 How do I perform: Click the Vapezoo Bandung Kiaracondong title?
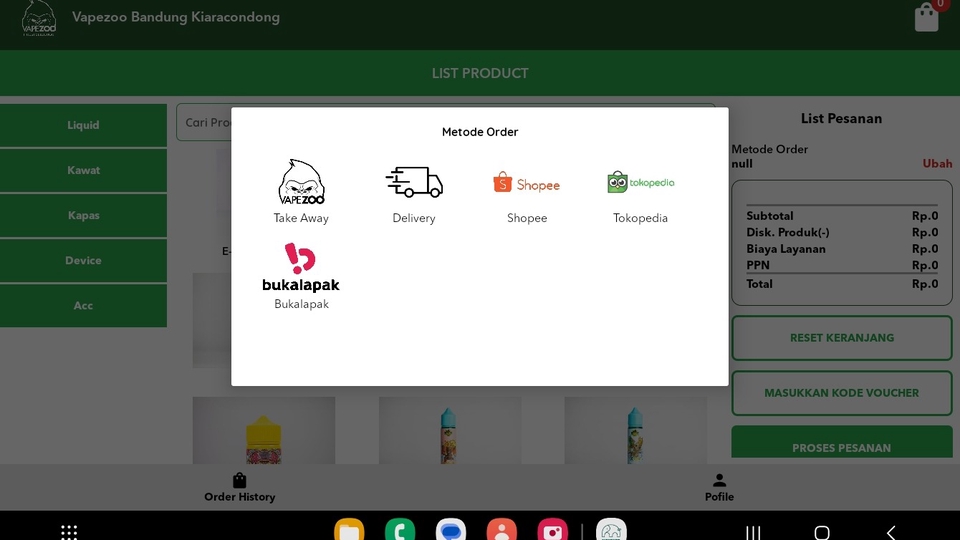(x=176, y=17)
